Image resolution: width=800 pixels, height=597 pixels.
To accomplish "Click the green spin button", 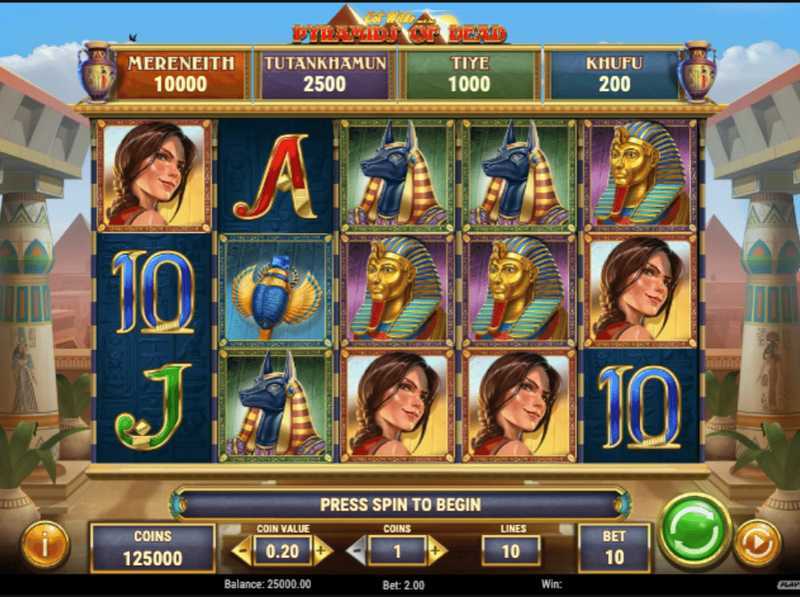I will [694, 531].
